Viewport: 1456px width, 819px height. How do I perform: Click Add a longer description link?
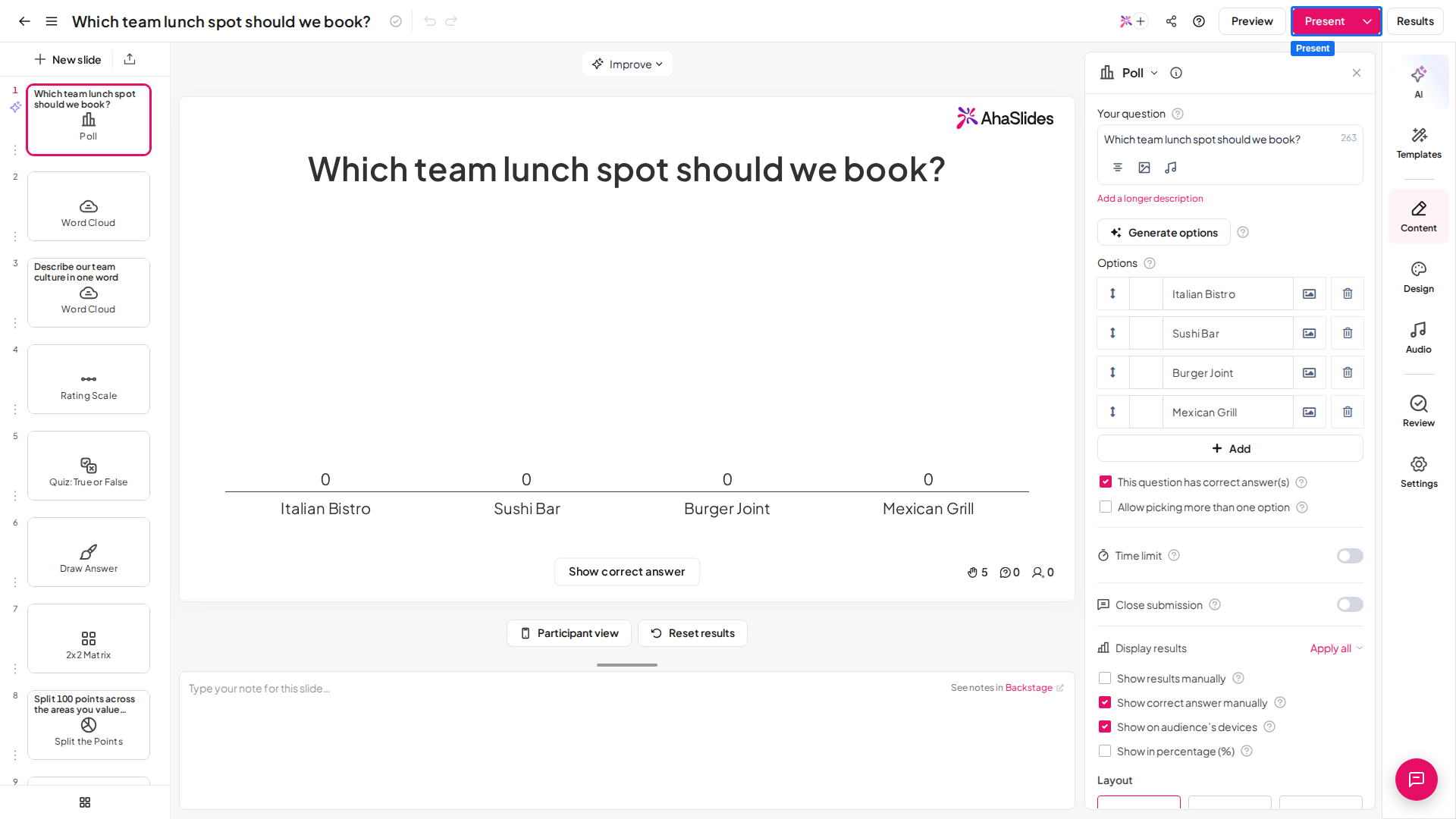pyautogui.click(x=1150, y=199)
